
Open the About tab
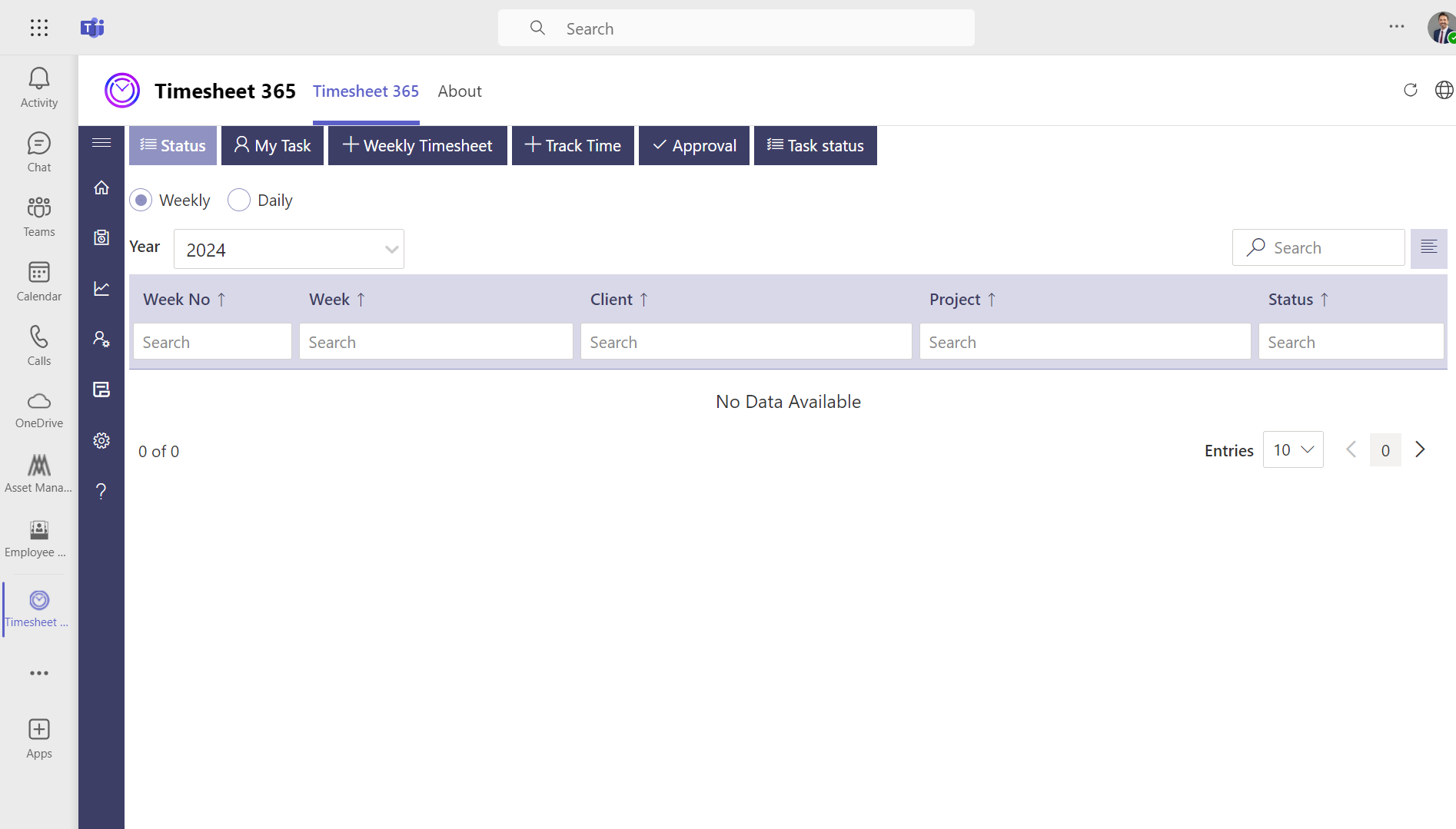[x=460, y=91]
